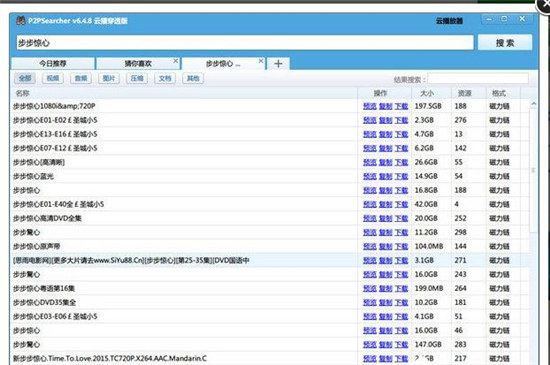Filter results by 压缩

(x=137, y=78)
